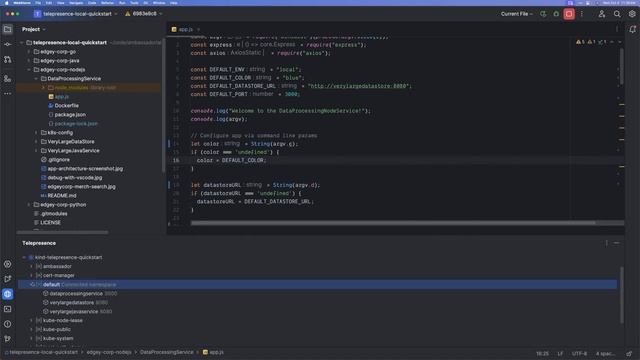Click the UTF-8 encoding status bar entry
The width and height of the screenshot is (640, 360).
click(579, 353)
